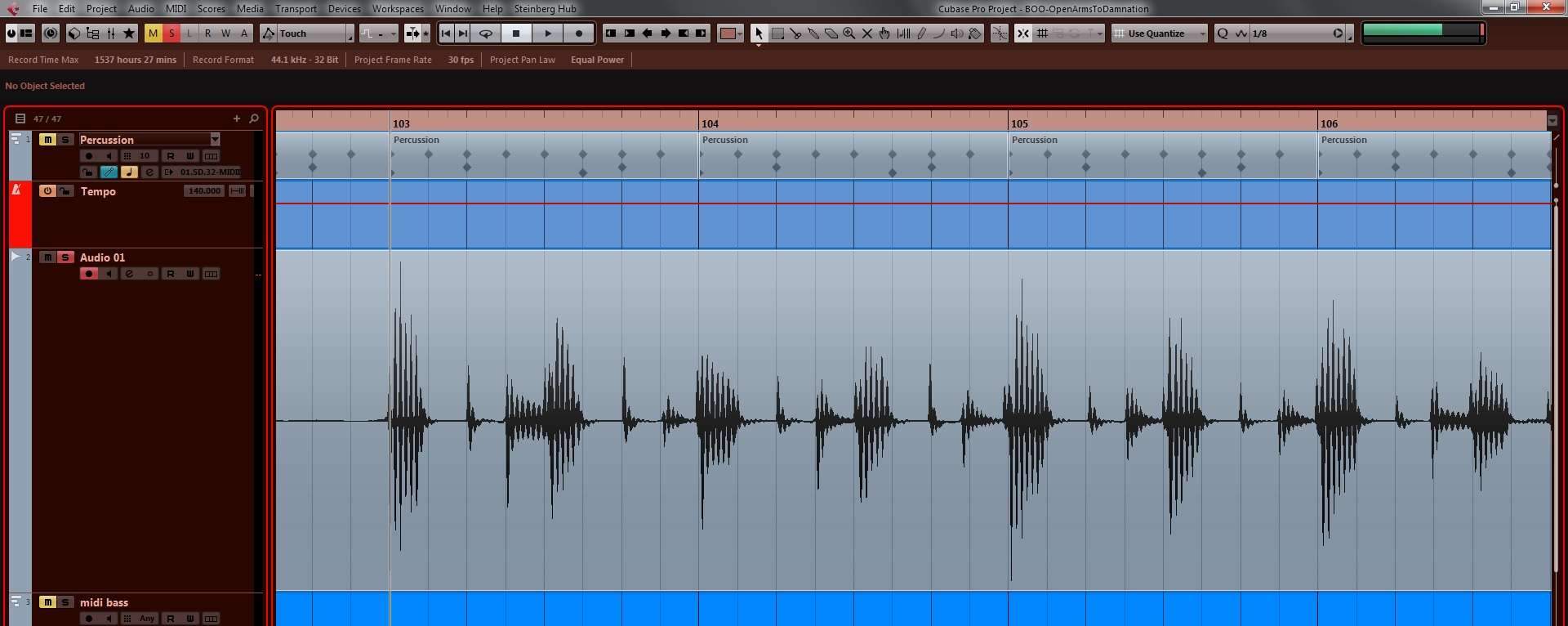
Task: Pick the Mute X tool
Action: coord(867,34)
